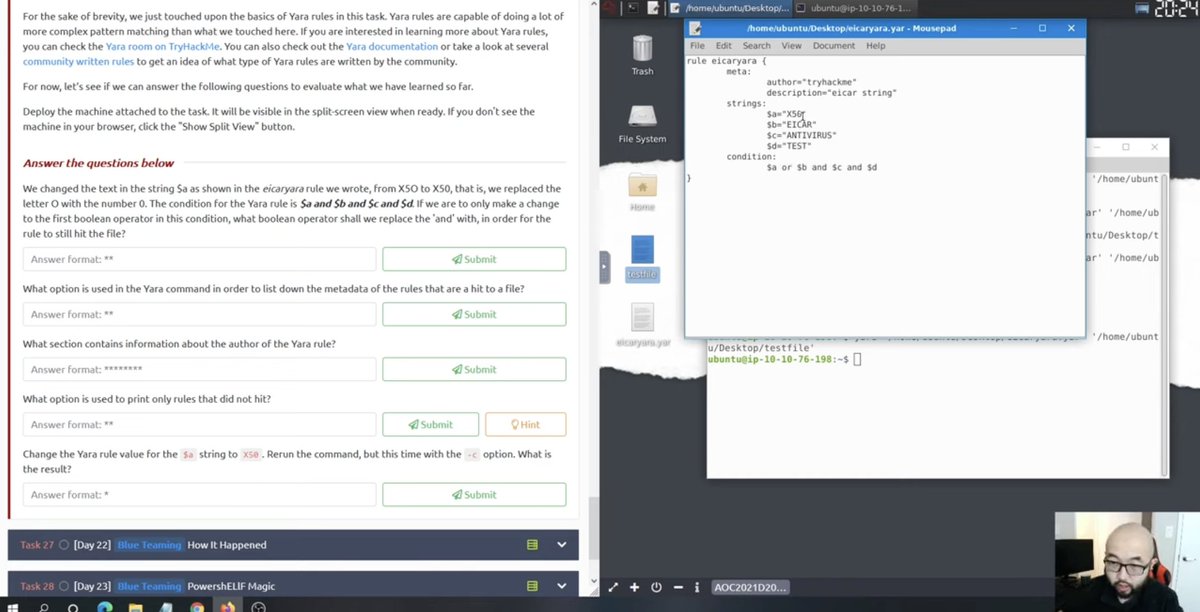This screenshot has width=1200, height=612.
Task: Launch text editor from top panel icon
Action: click(654, 8)
